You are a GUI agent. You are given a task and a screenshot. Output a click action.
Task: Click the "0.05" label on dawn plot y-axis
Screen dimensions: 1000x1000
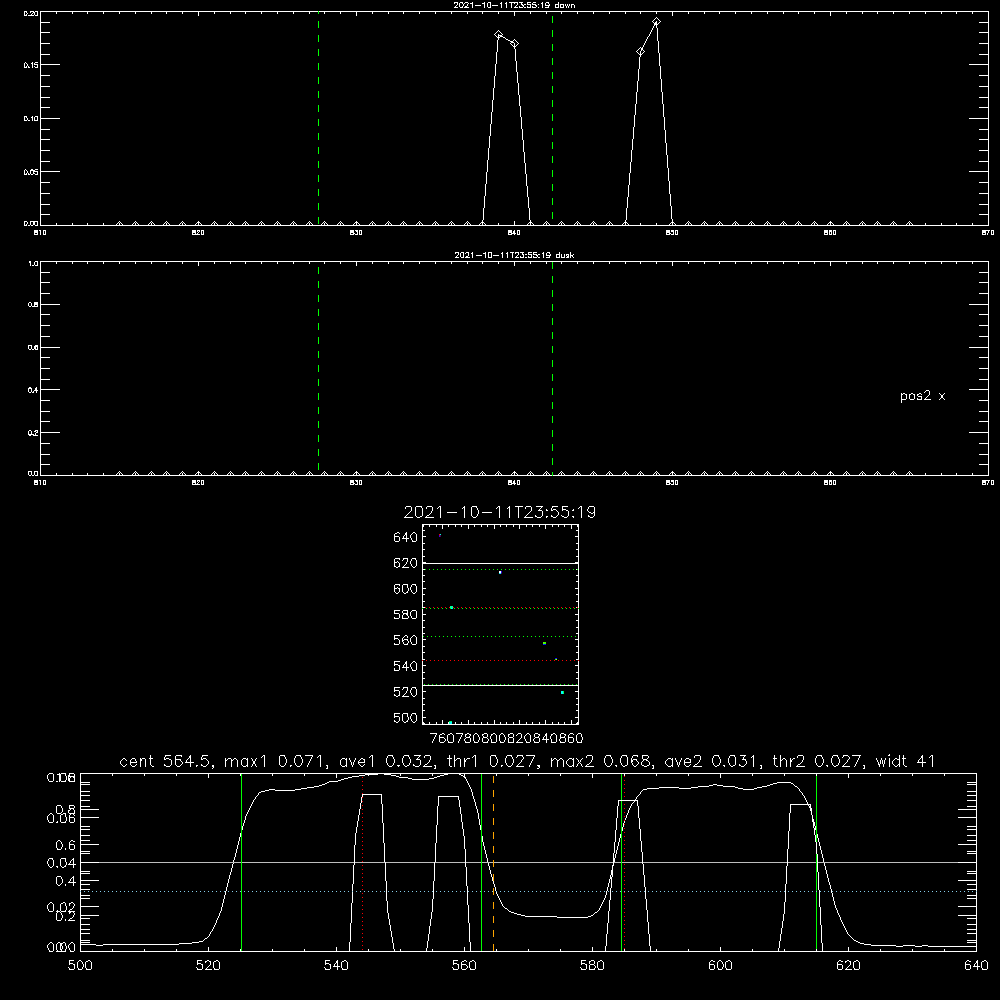(x=31, y=172)
